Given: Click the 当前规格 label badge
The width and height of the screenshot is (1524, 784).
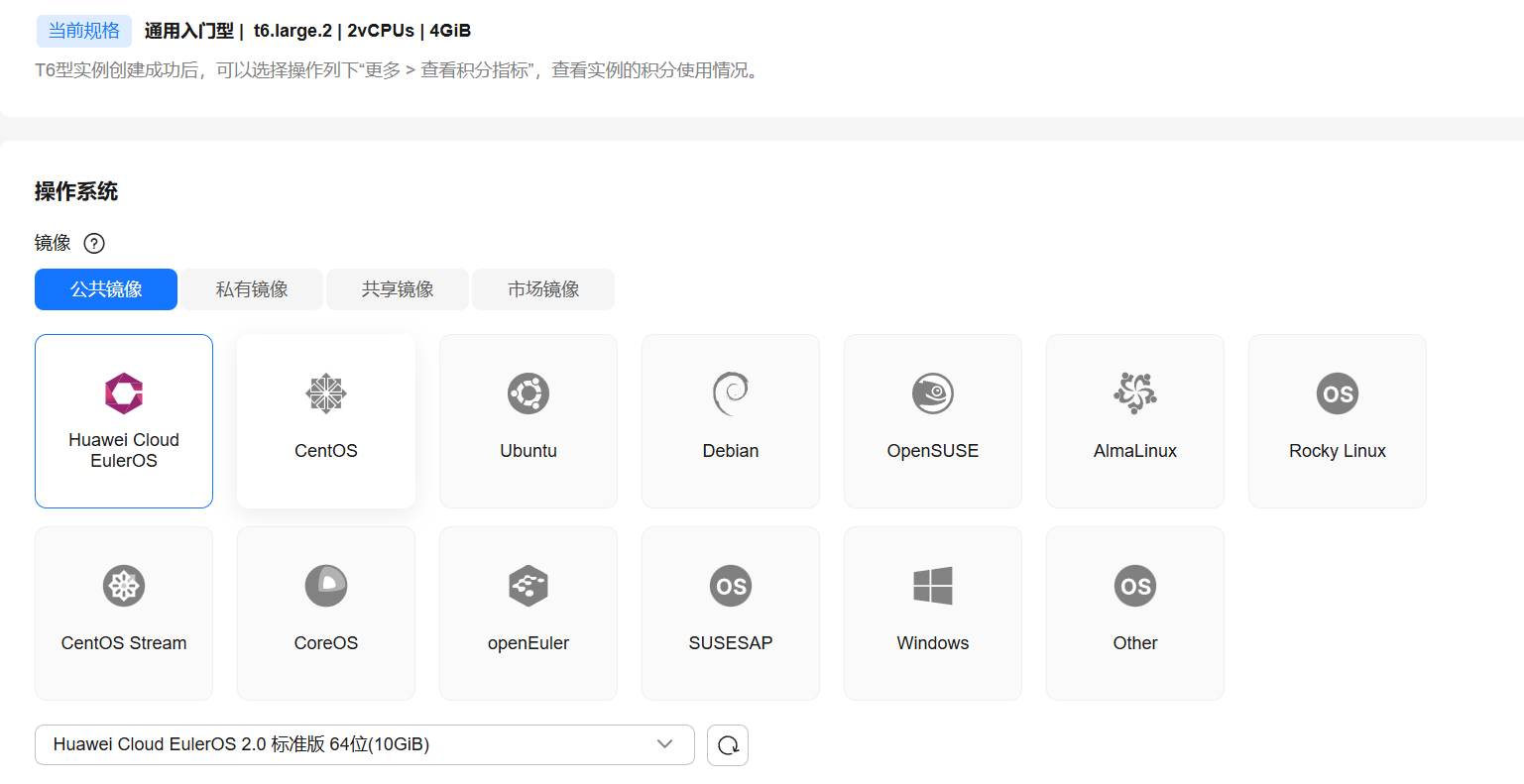Looking at the screenshot, I should (x=84, y=31).
